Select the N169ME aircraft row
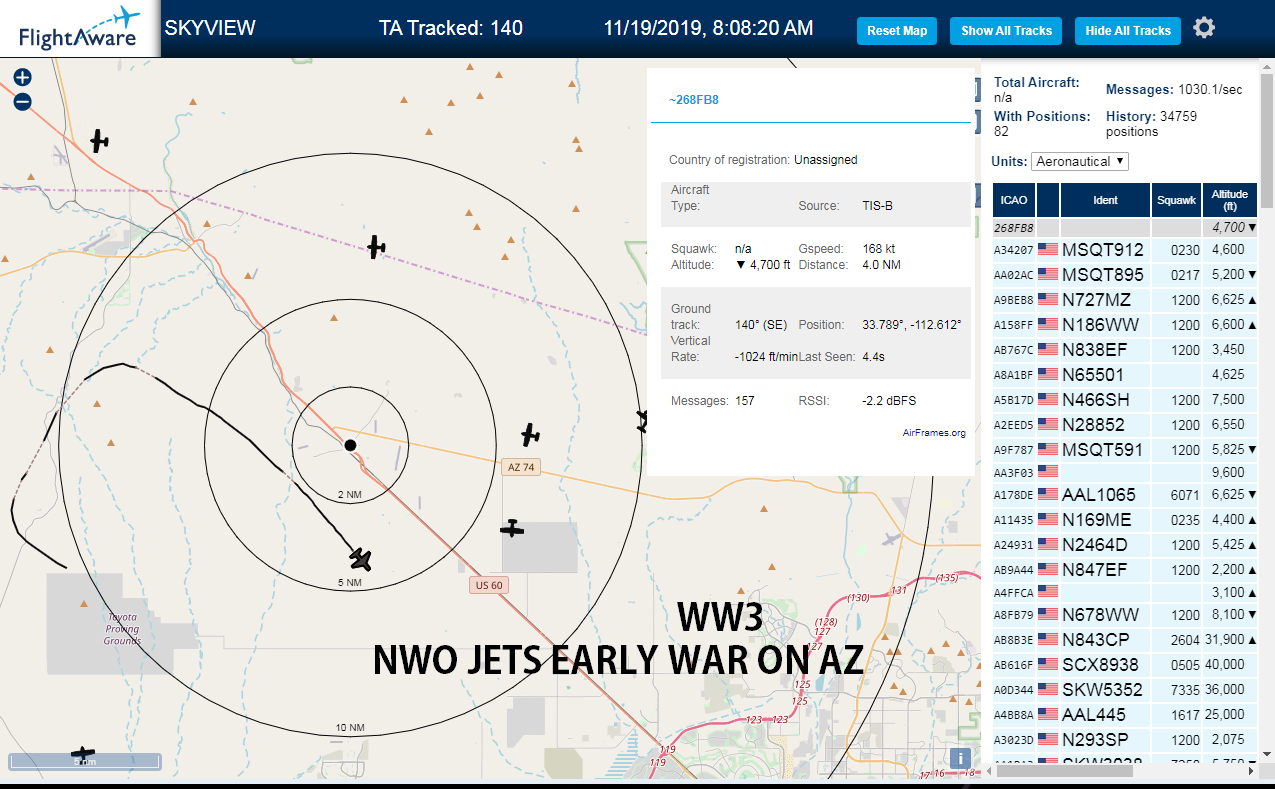The width and height of the screenshot is (1275, 789). click(x=1125, y=519)
